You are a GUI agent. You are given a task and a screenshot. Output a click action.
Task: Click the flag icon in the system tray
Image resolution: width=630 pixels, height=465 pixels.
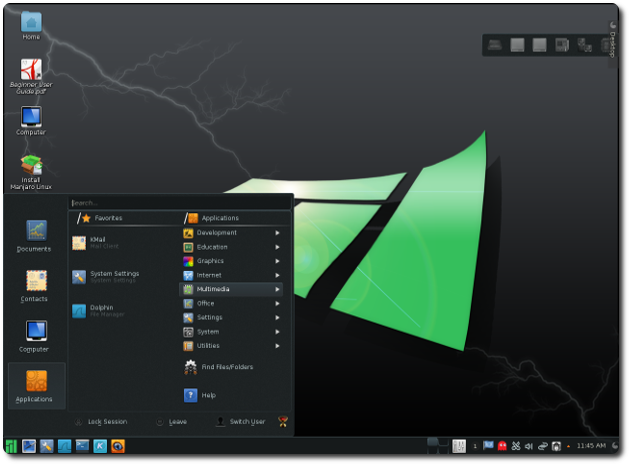[x=488, y=445]
